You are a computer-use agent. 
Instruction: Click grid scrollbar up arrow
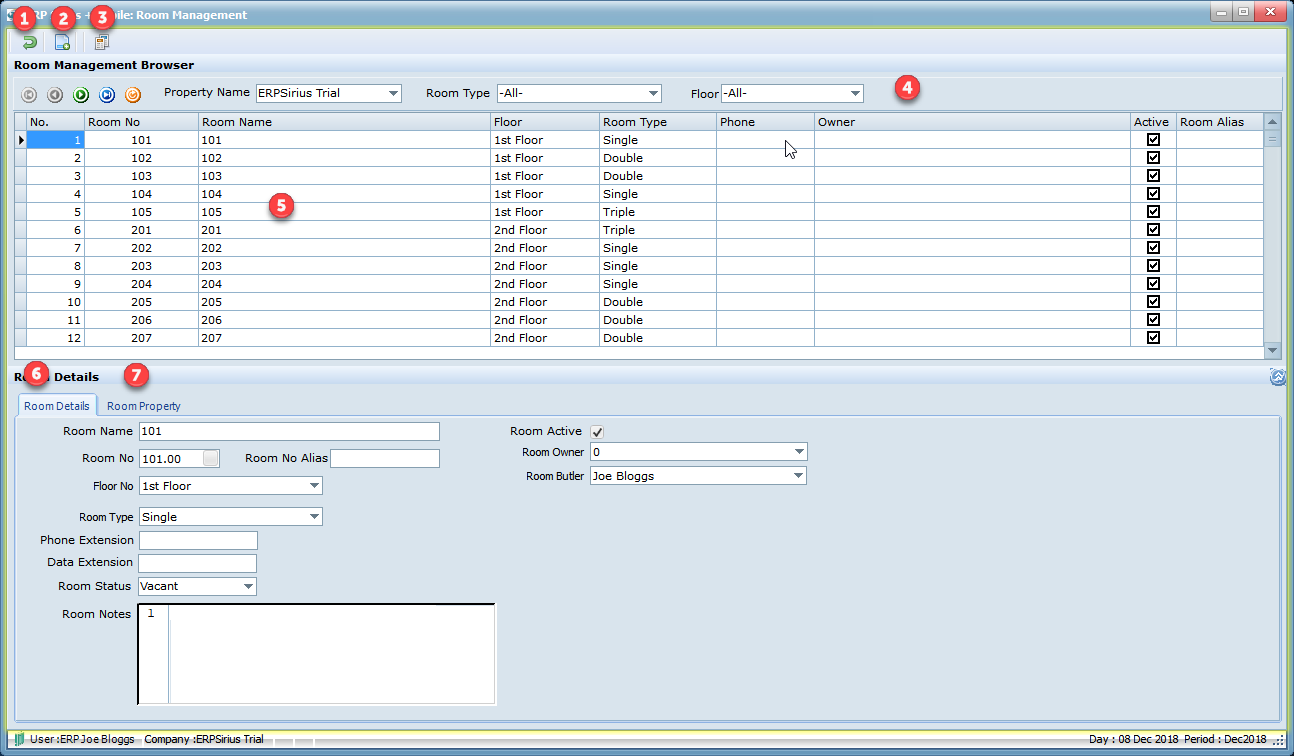(1273, 122)
